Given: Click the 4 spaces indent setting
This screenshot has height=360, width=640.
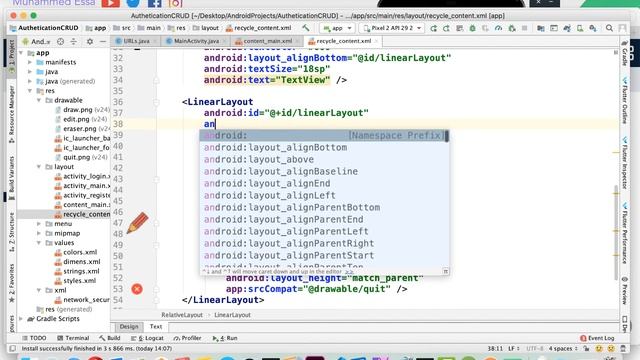Looking at the screenshot, I should 563,349.
